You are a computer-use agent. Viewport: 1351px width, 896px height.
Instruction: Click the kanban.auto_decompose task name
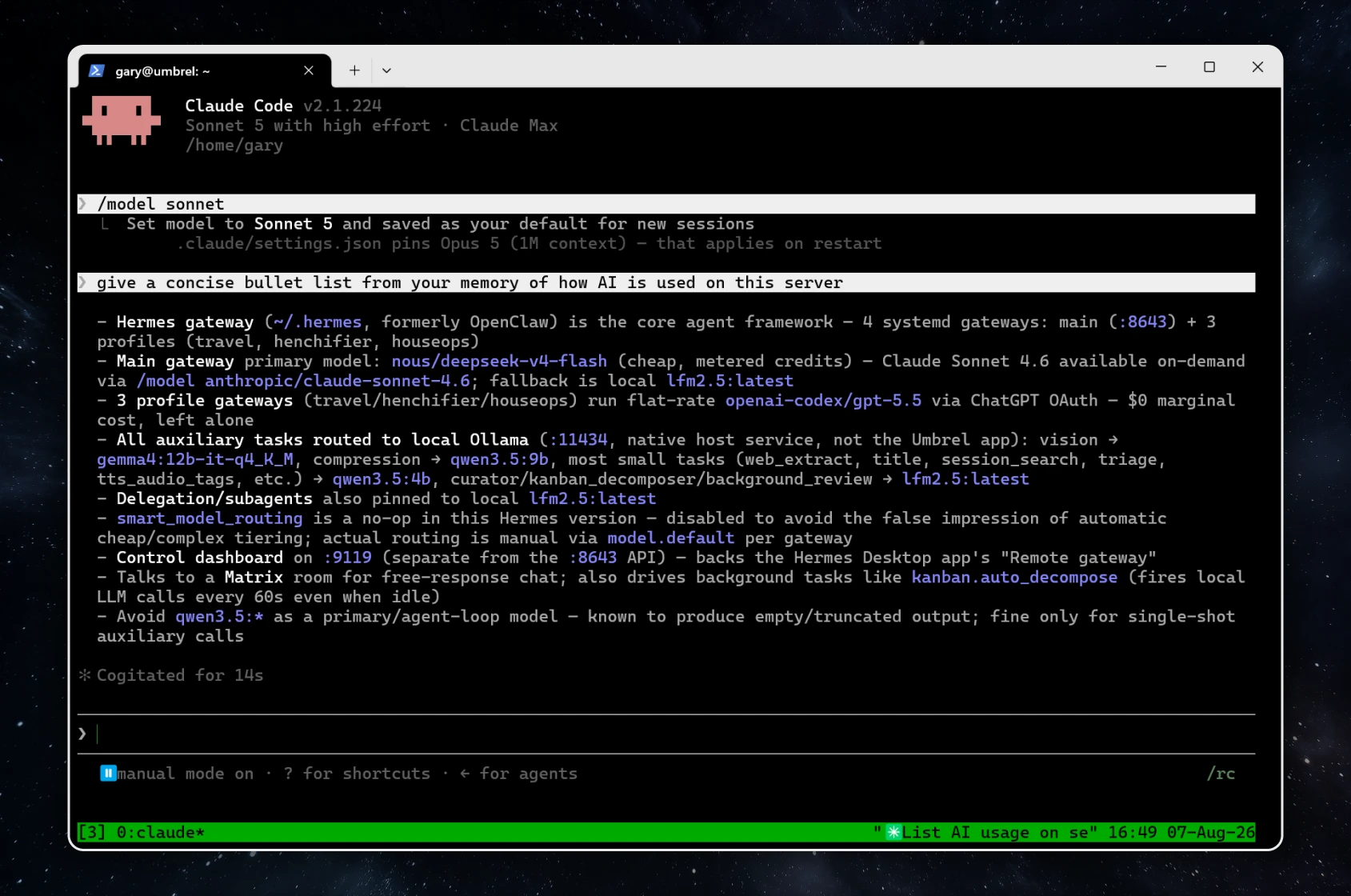click(1014, 577)
